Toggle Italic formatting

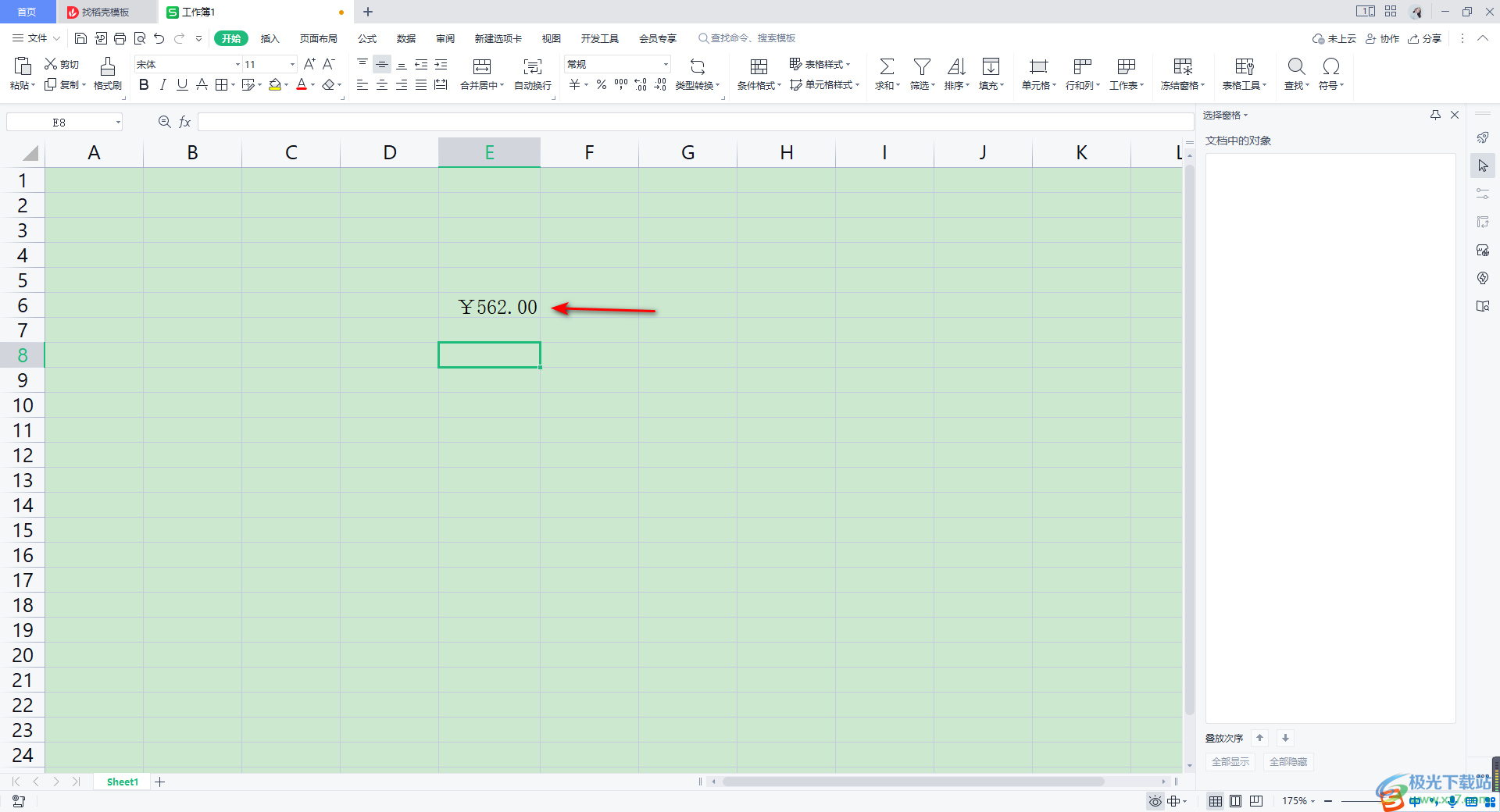pos(163,84)
